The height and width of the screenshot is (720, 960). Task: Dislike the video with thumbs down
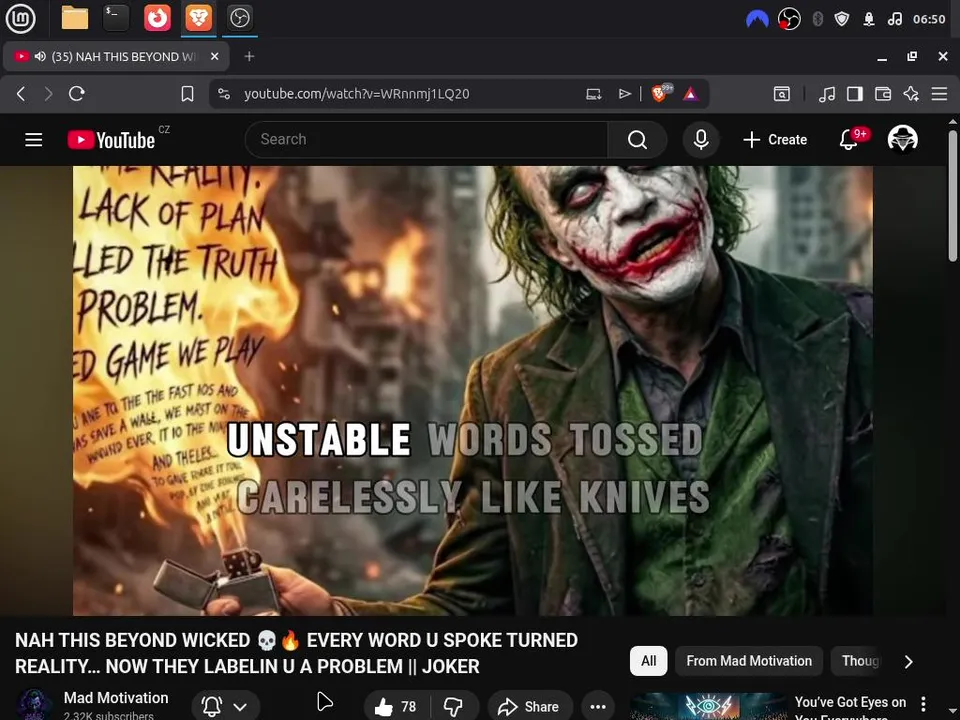(454, 707)
